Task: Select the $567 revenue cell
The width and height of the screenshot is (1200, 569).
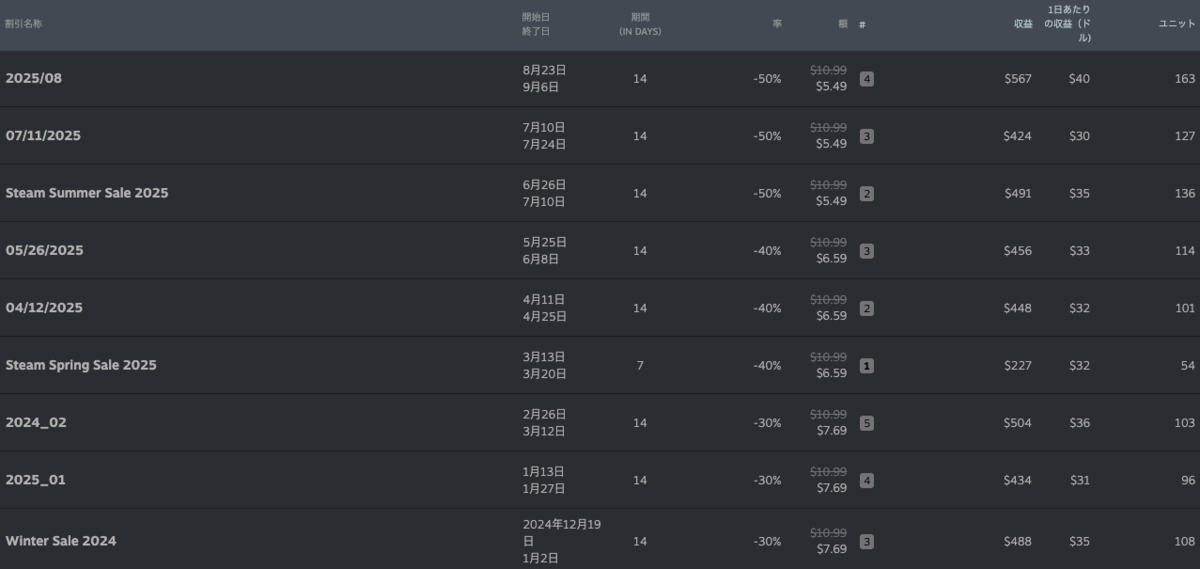Action: coord(1018,79)
